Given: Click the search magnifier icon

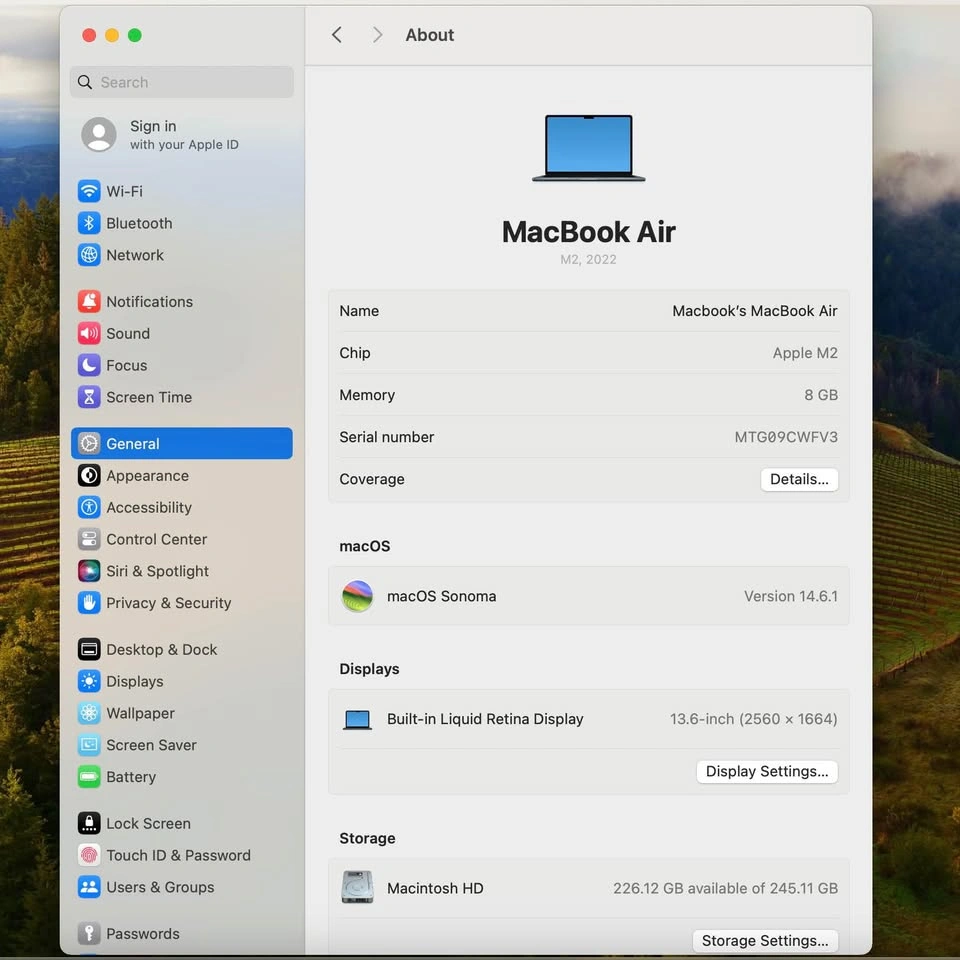Looking at the screenshot, I should pos(85,82).
